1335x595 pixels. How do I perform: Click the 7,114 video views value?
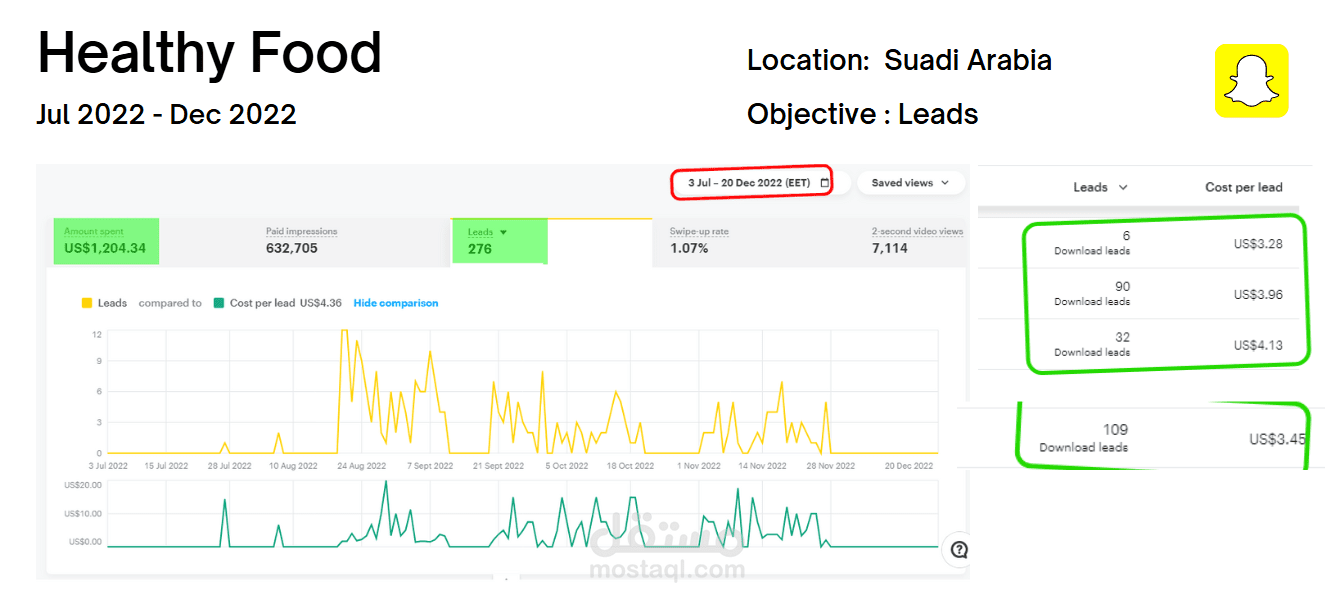coord(890,248)
